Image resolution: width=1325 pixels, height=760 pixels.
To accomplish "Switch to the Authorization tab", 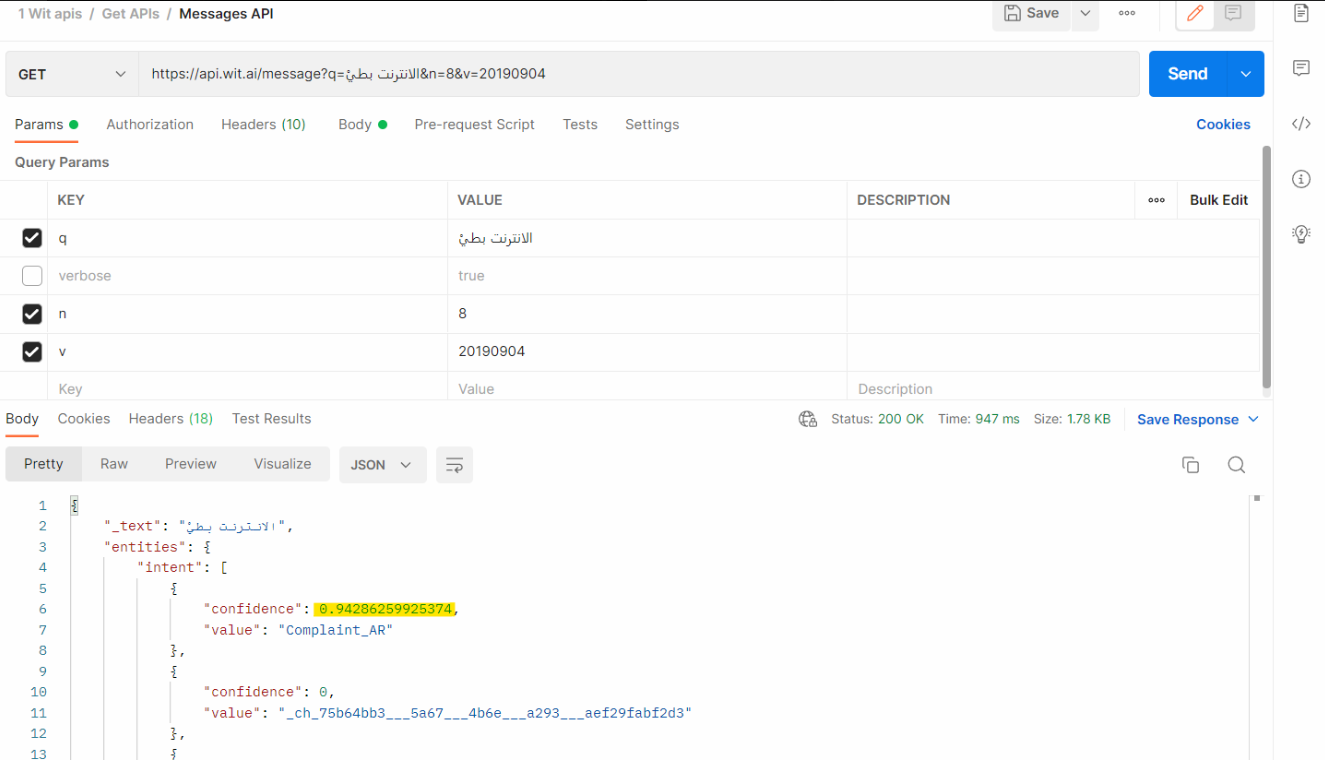I will tap(149, 124).
